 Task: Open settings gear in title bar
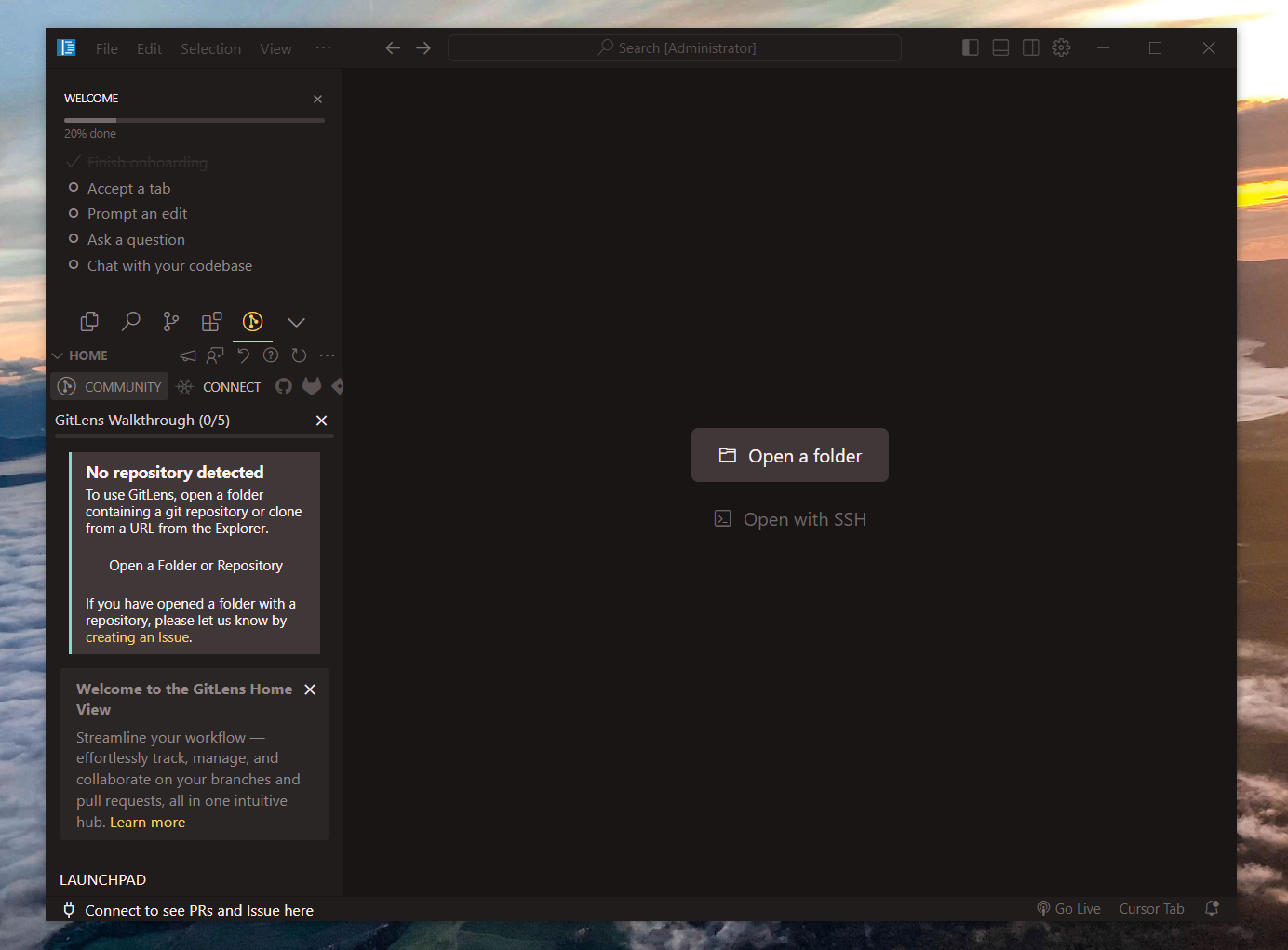click(1061, 47)
